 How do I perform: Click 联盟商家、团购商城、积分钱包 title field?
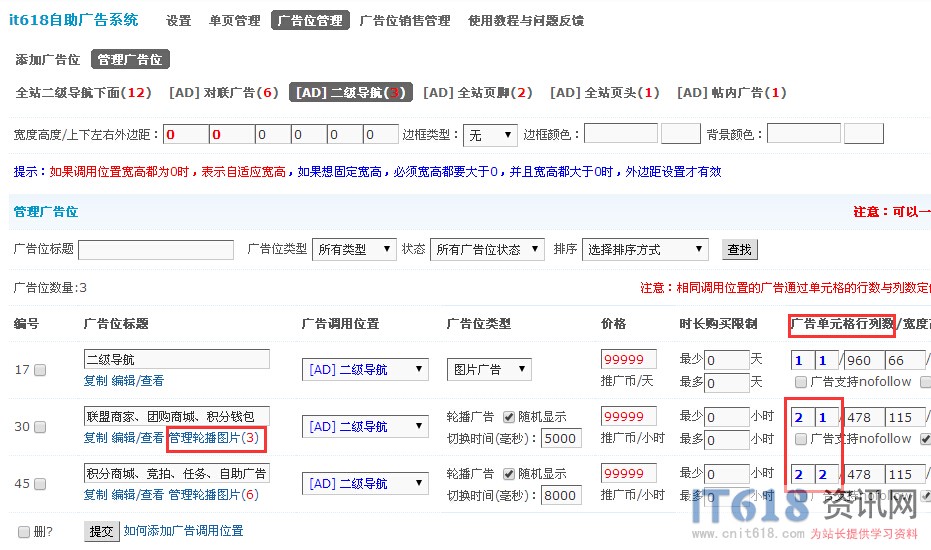pyautogui.click(x=177, y=416)
